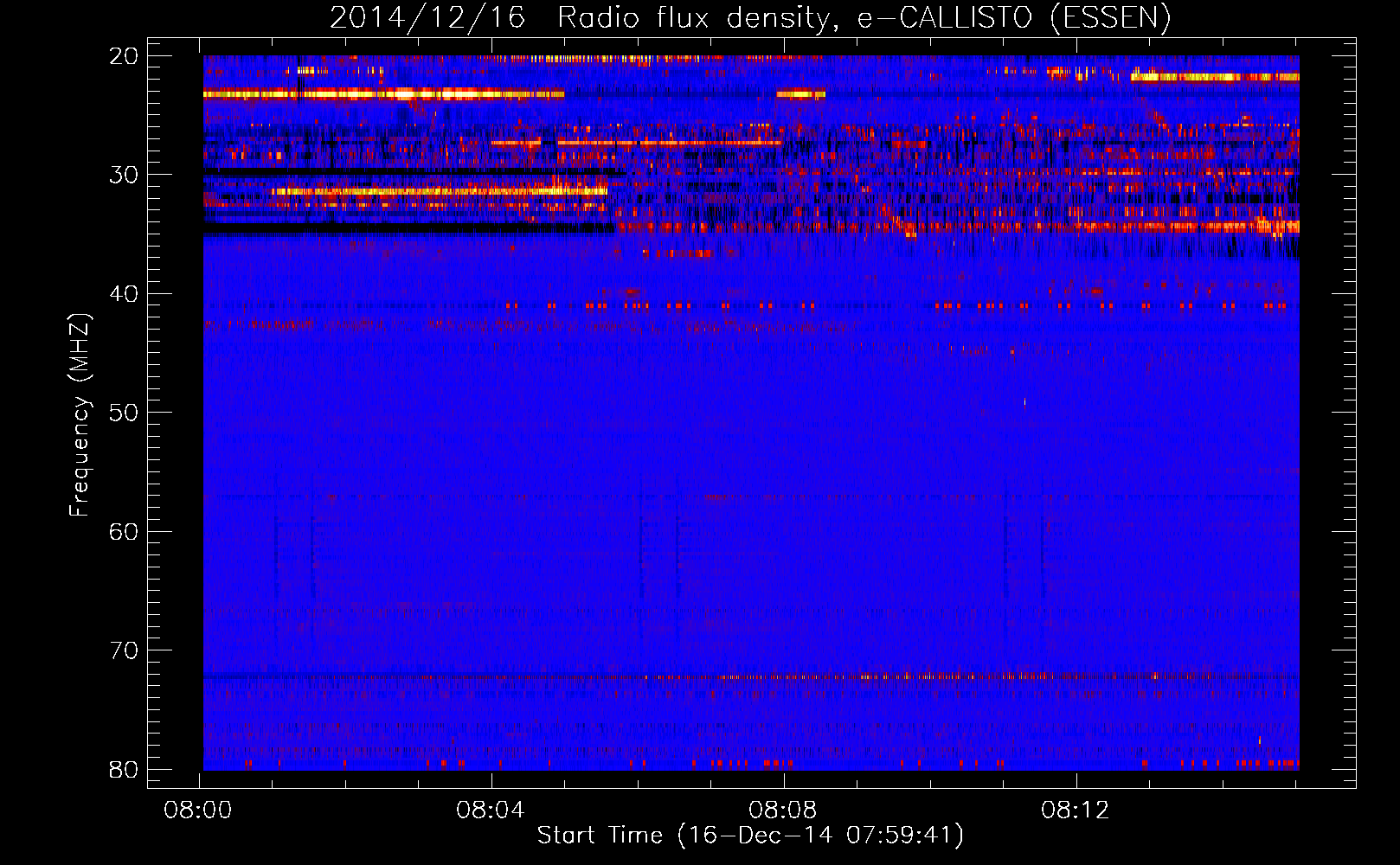Click the 08:12 time tick label
The height and width of the screenshot is (865, 1400).
(x=1076, y=811)
